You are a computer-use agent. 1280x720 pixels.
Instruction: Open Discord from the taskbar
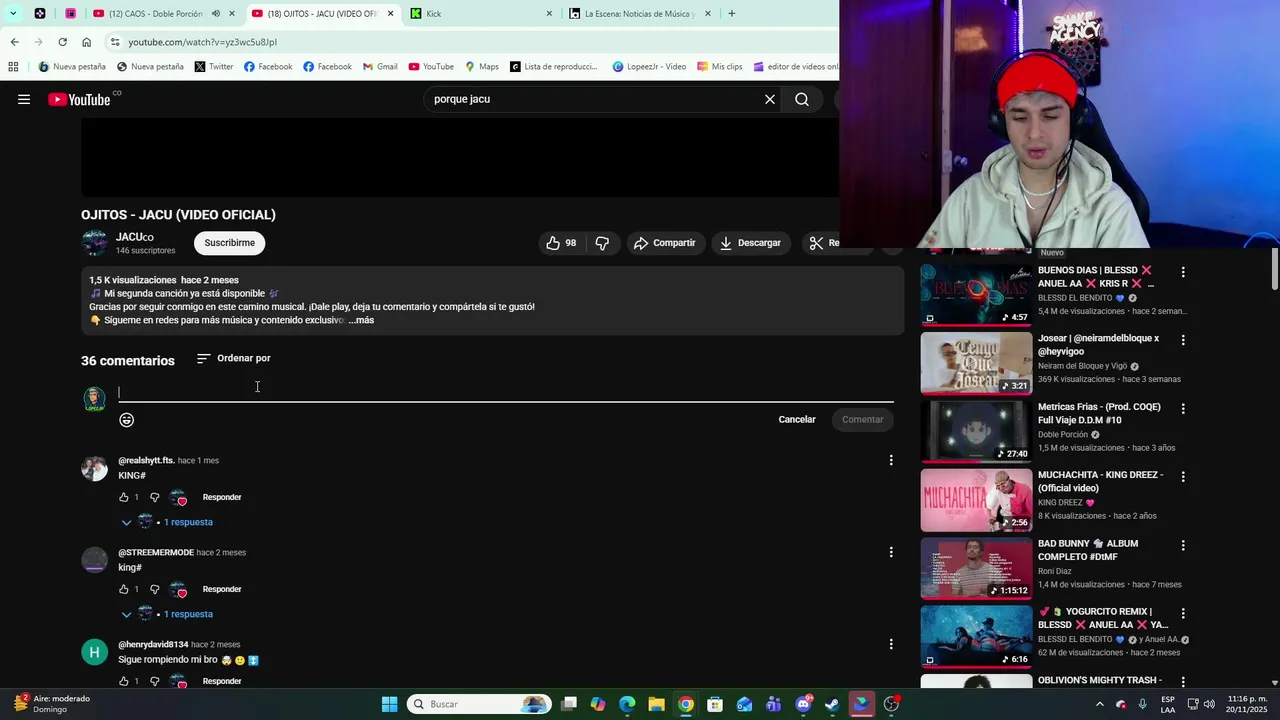[803, 704]
